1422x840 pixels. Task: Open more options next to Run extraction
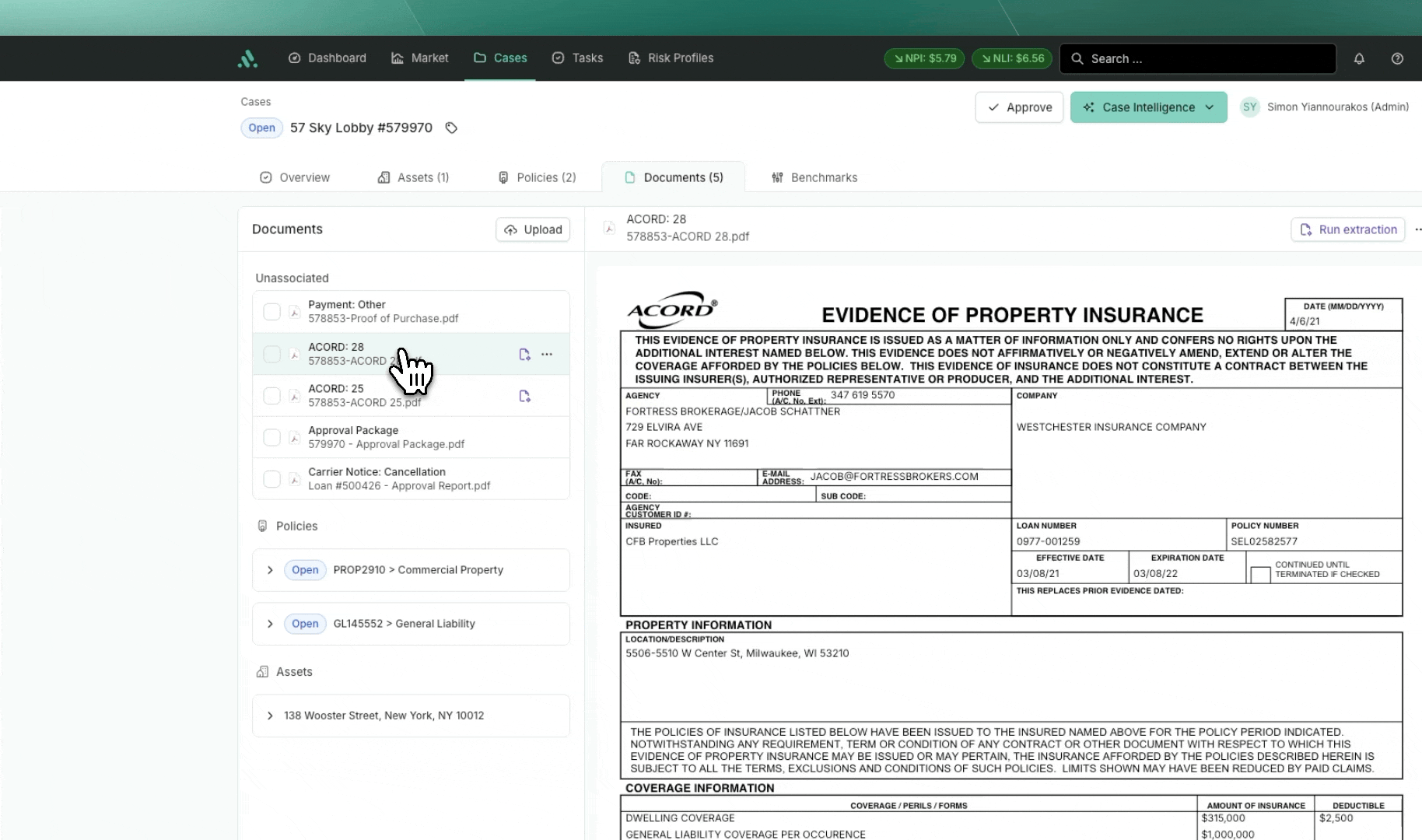point(1417,229)
